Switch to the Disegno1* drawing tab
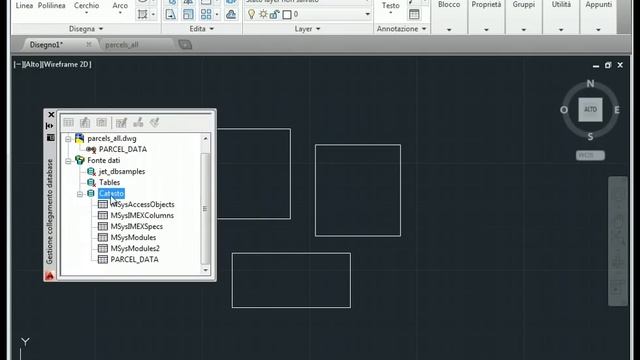The height and width of the screenshot is (360, 640). (47, 44)
